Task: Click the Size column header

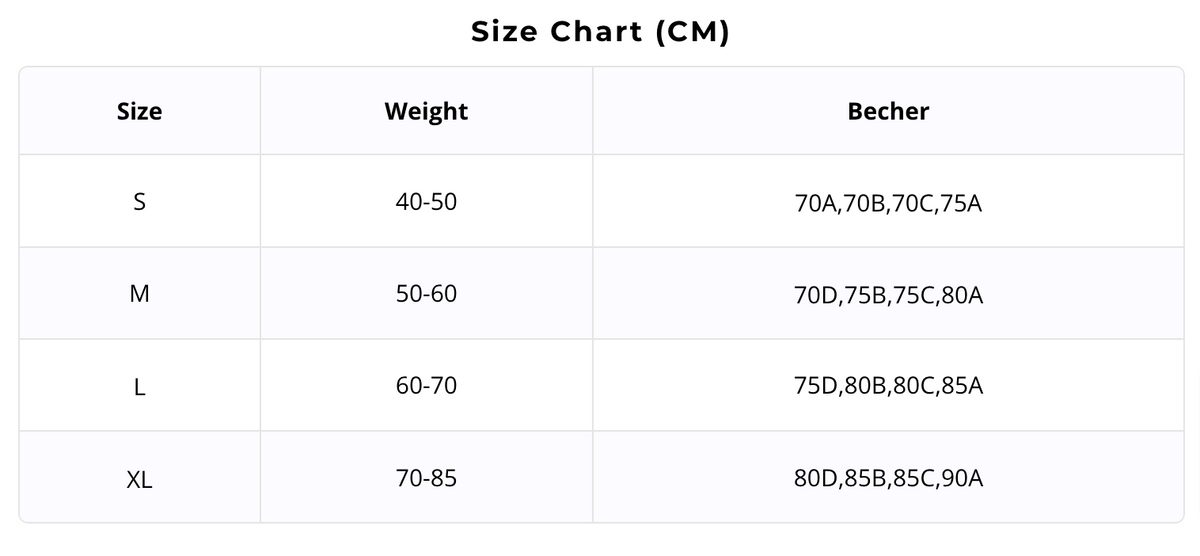Action: pos(139,111)
